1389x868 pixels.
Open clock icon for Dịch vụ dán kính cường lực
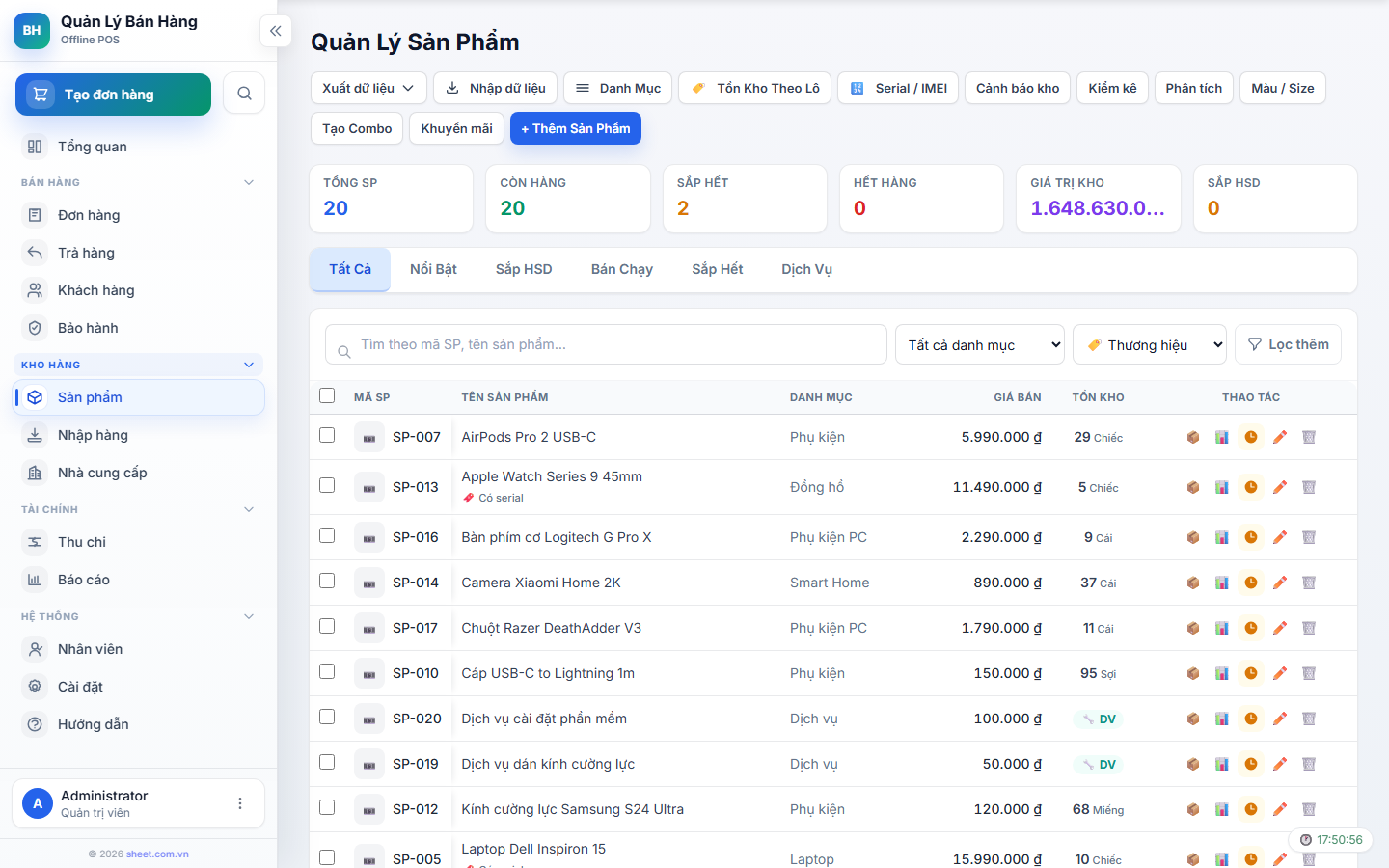[1251, 764]
